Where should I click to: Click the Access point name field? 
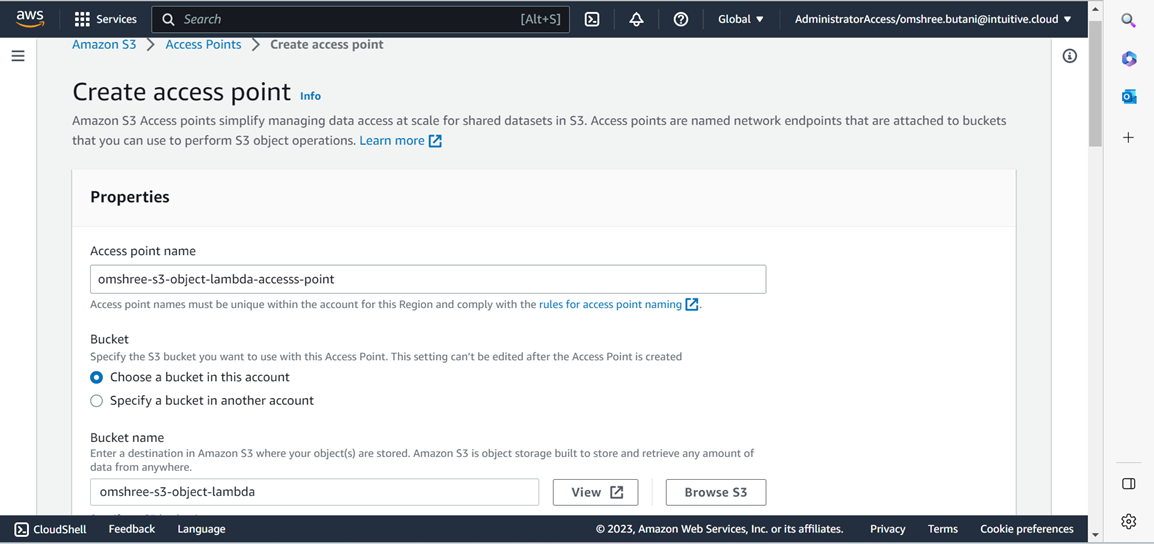(428, 279)
